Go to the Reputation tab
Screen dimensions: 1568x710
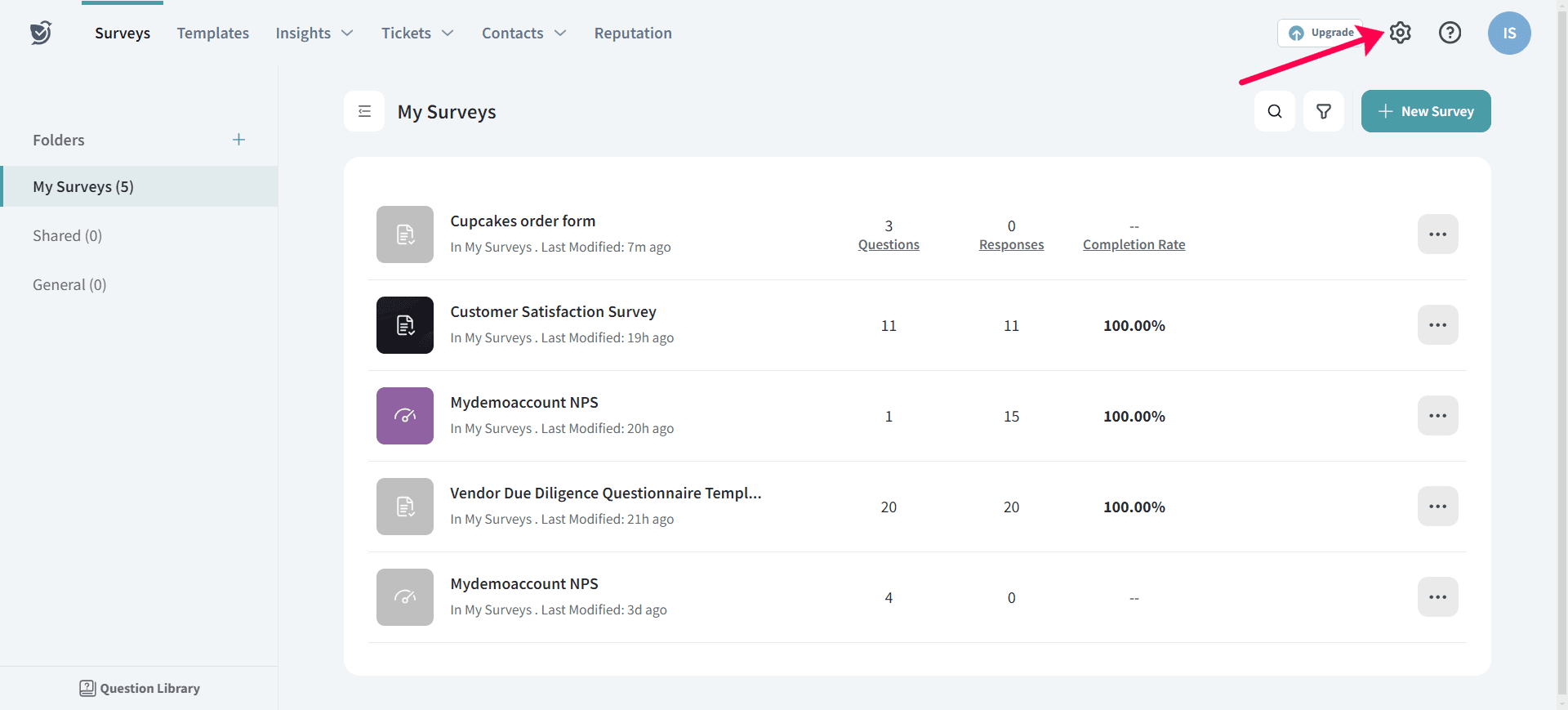(632, 33)
